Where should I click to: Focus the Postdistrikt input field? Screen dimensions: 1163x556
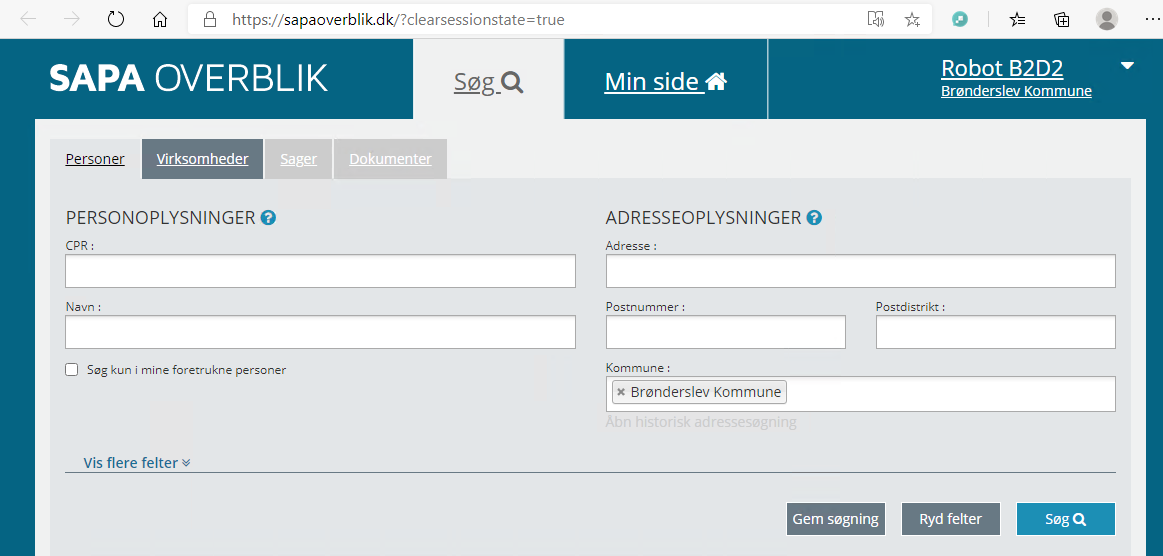coord(995,332)
